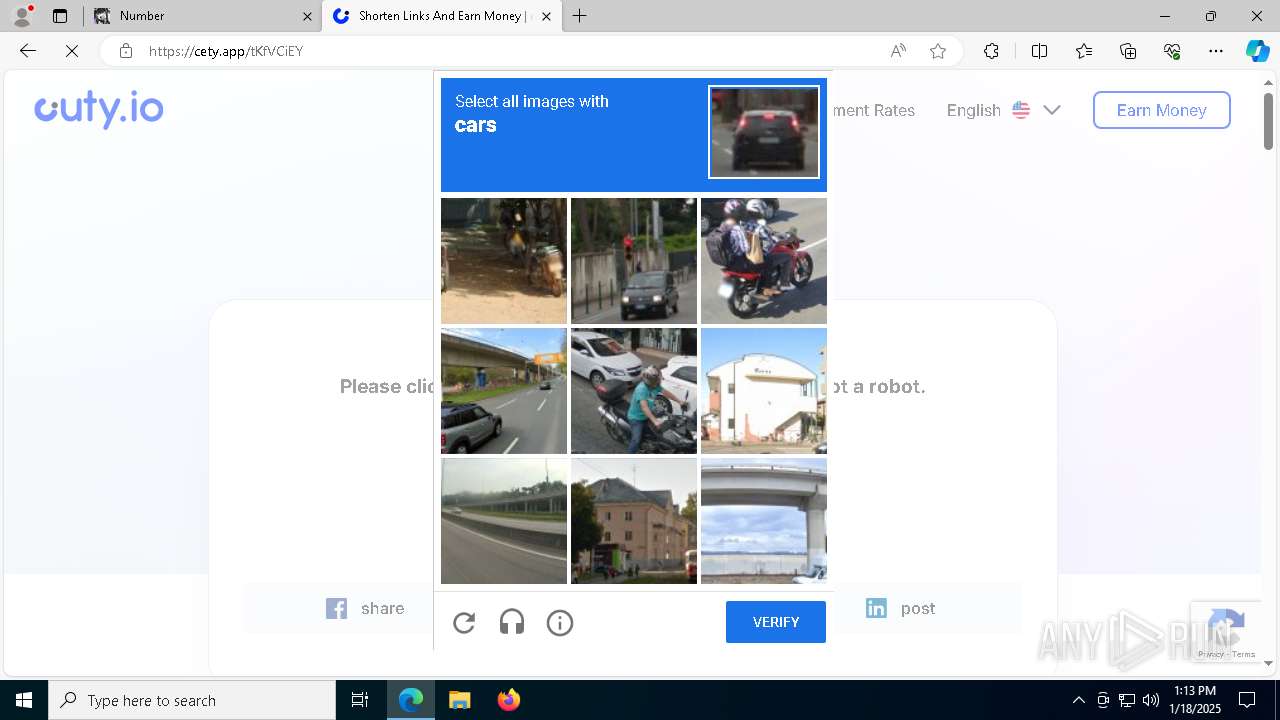Close the Number tab
The image size is (1280, 720).
click(x=307, y=16)
